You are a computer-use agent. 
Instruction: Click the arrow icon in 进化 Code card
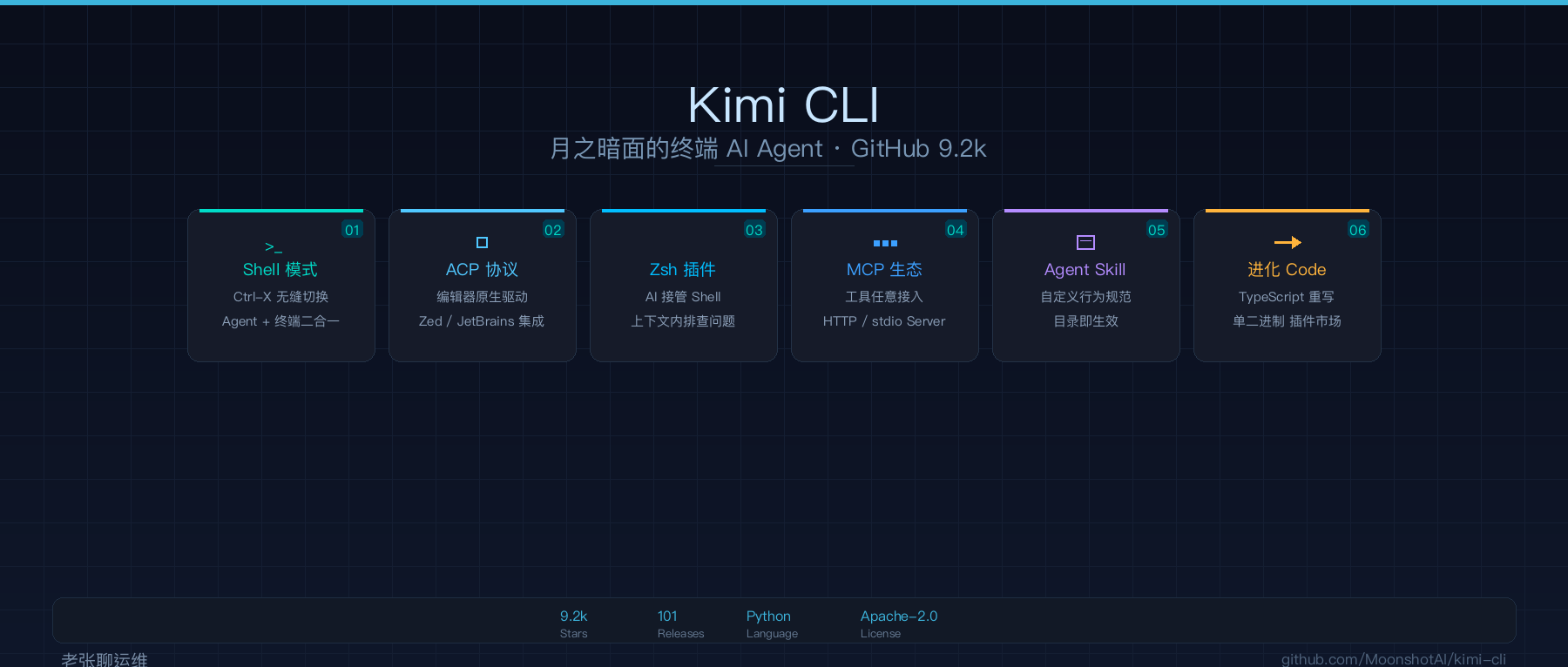point(1288,243)
